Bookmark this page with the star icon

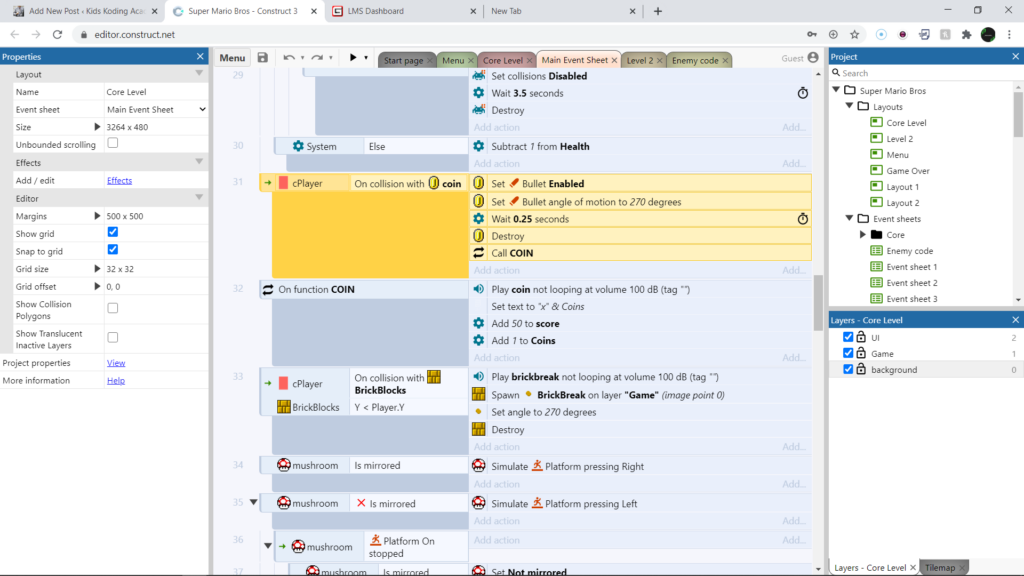click(855, 35)
